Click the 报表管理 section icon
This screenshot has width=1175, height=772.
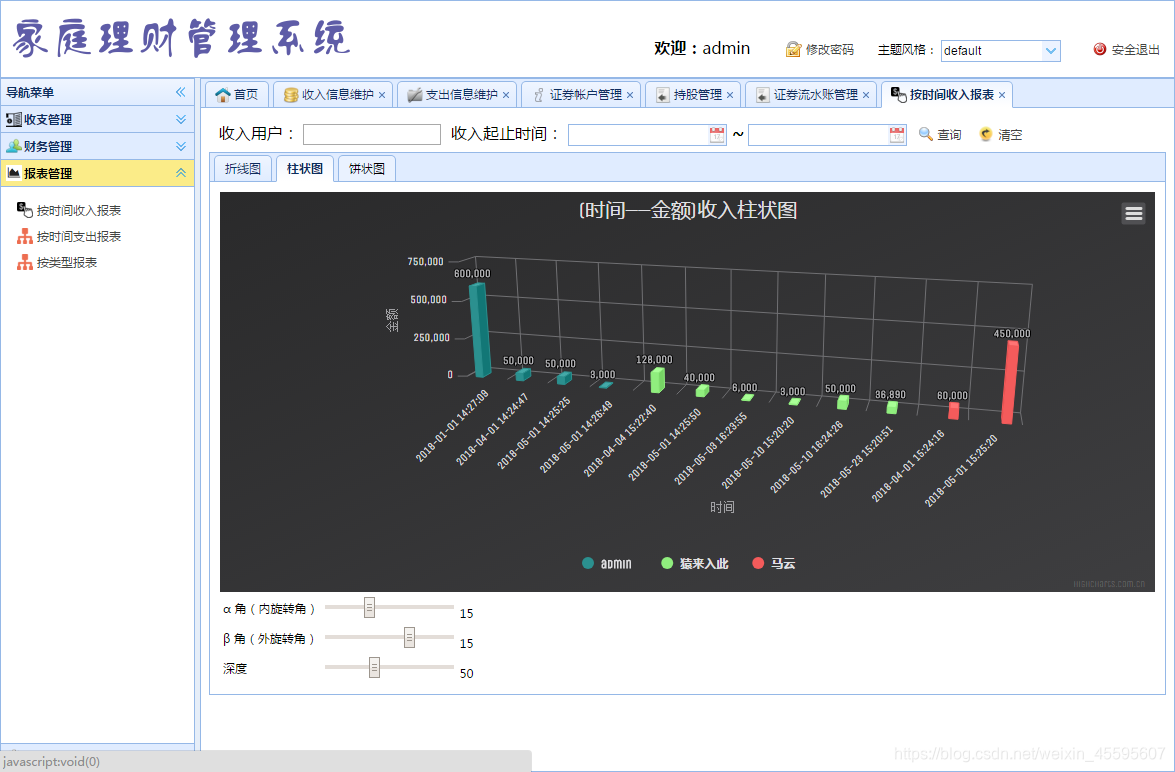tap(13, 173)
